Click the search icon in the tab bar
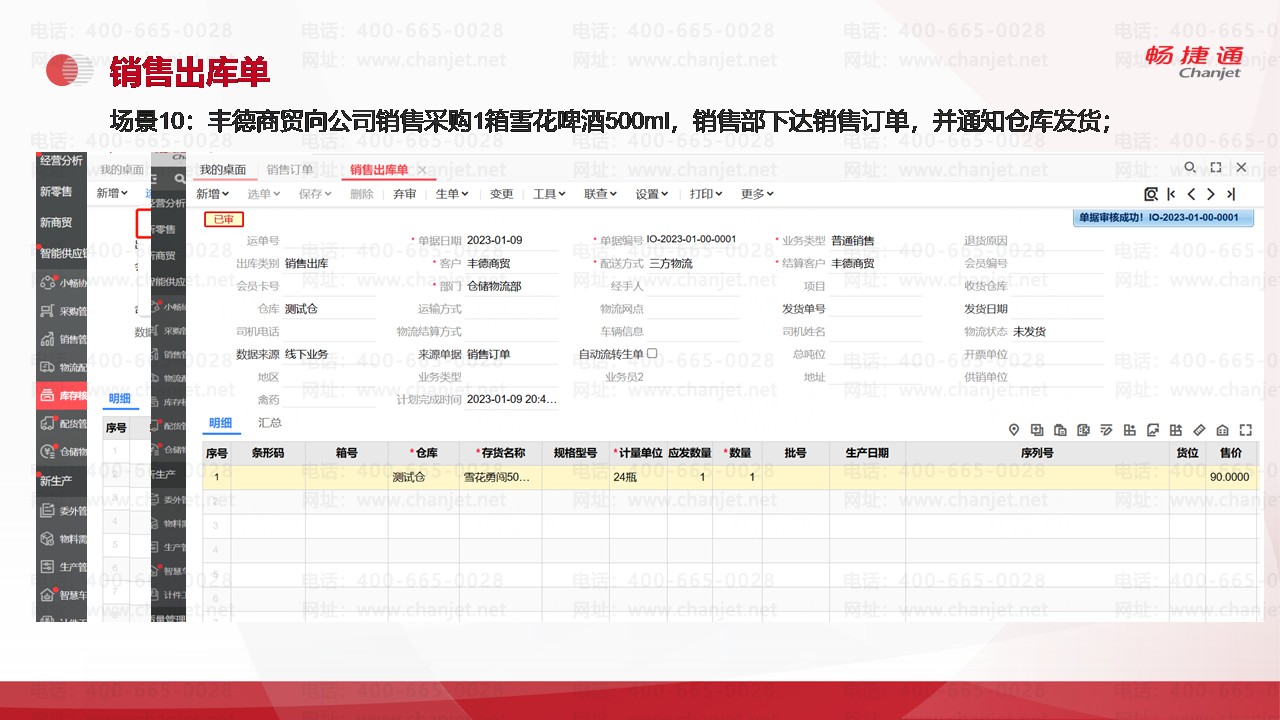1280x720 pixels. coord(1190,168)
